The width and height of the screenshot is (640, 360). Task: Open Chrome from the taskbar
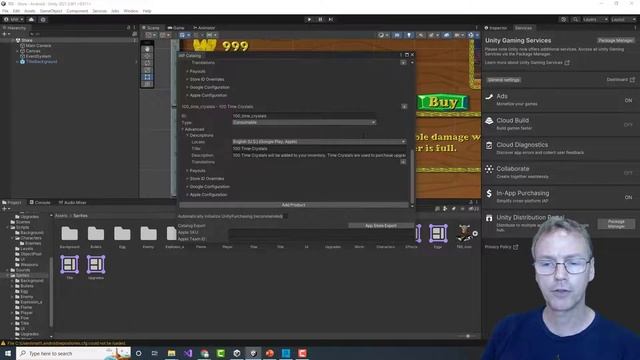click(204, 353)
